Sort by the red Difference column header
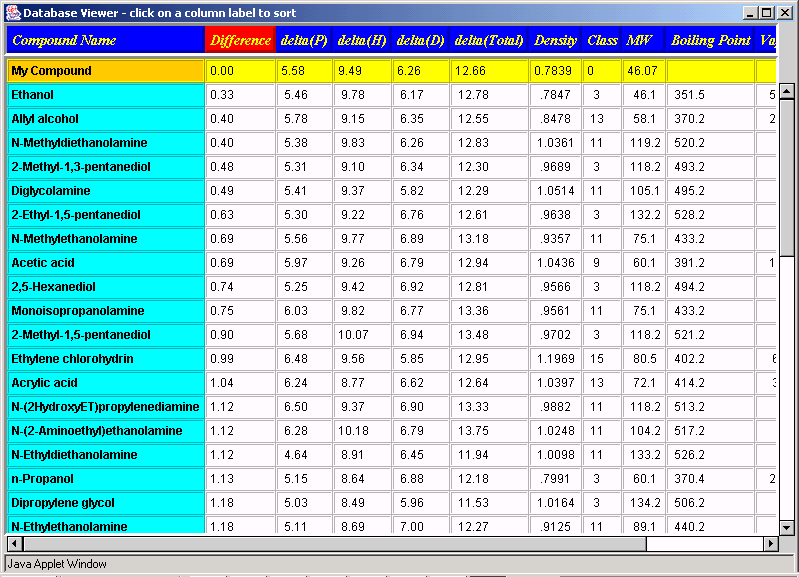 pos(240,41)
